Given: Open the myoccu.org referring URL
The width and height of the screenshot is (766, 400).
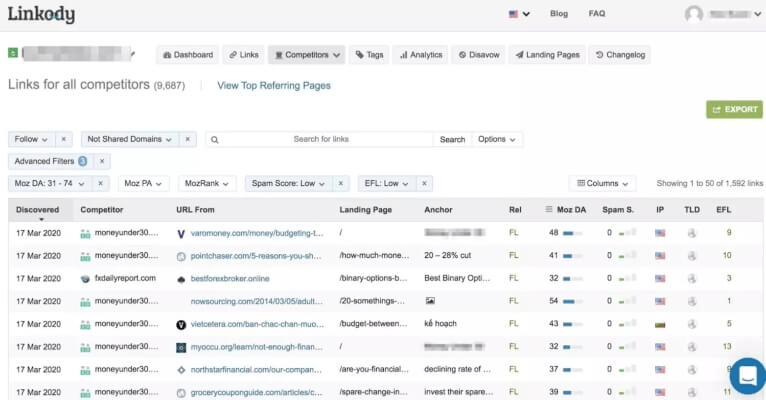Looking at the screenshot, I should coord(256,347).
